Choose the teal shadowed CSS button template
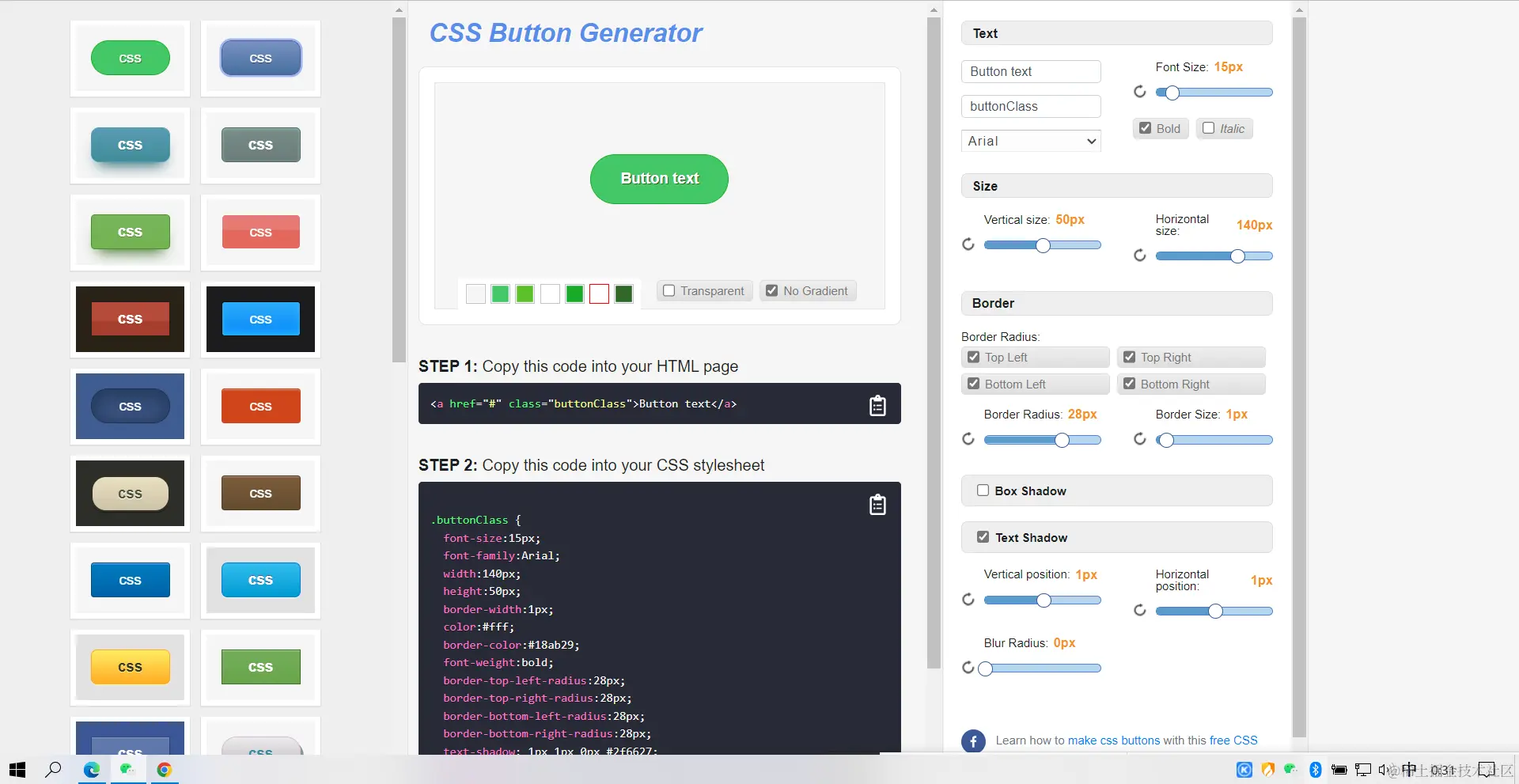The image size is (1519, 784). [130, 145]
